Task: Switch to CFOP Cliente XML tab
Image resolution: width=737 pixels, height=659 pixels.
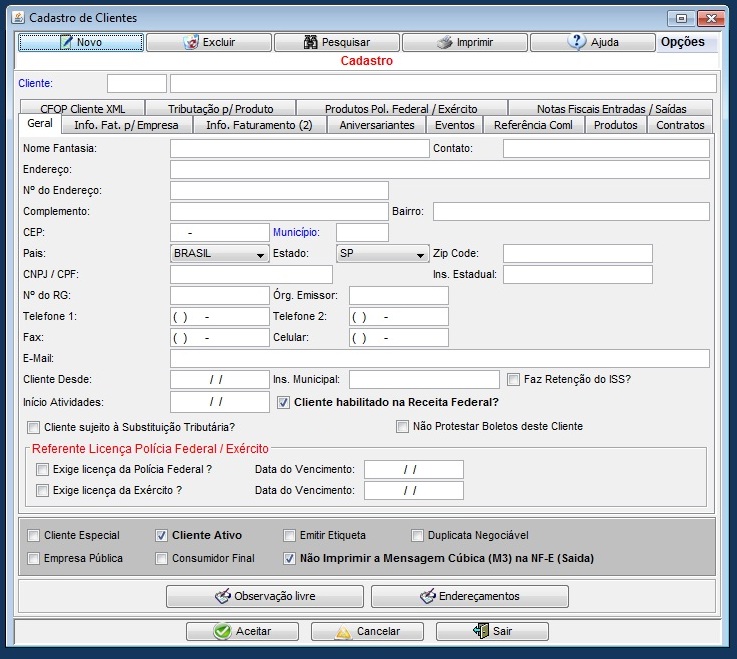Action: coord(82,109)
